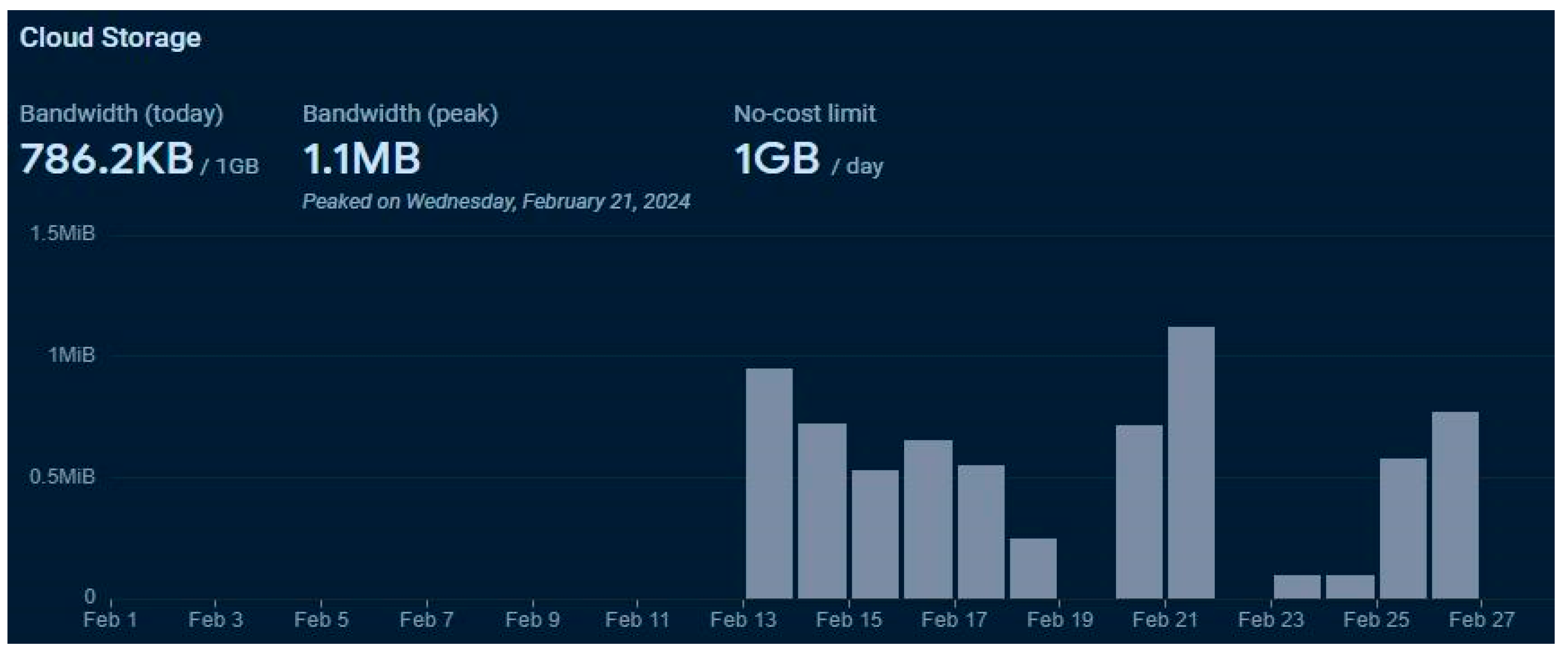Click the Feb 21 x-axis label

click(x=1165, y=620)
